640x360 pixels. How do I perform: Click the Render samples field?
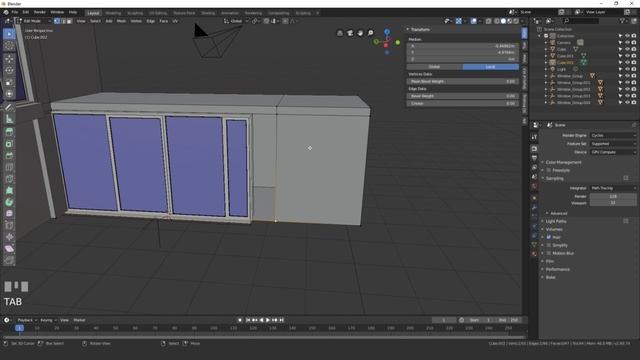[x=613, y=196]
